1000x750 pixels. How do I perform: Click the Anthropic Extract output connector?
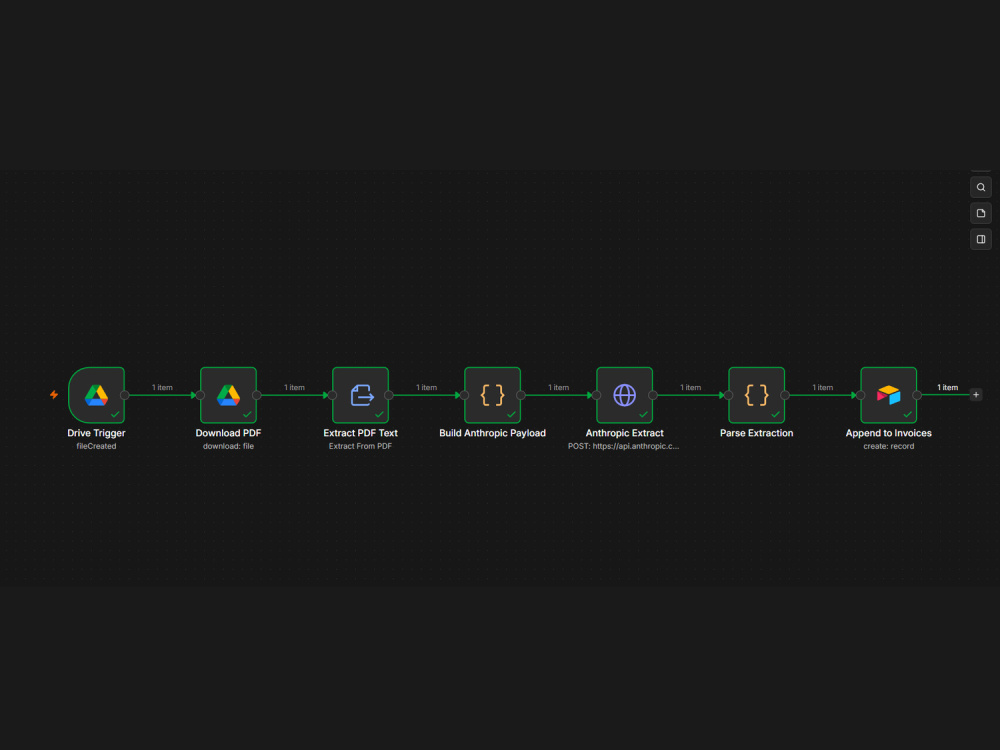click(653, 395)
